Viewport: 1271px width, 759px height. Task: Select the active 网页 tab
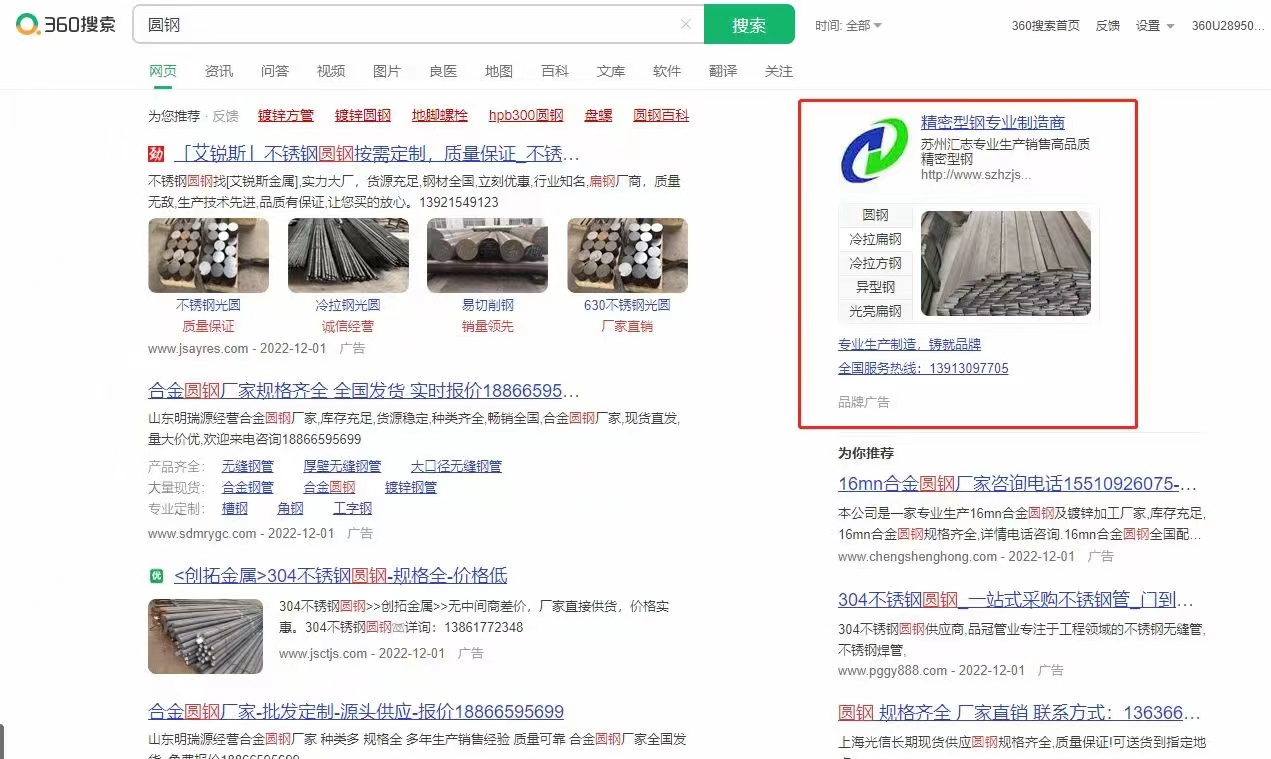[163, 71]
